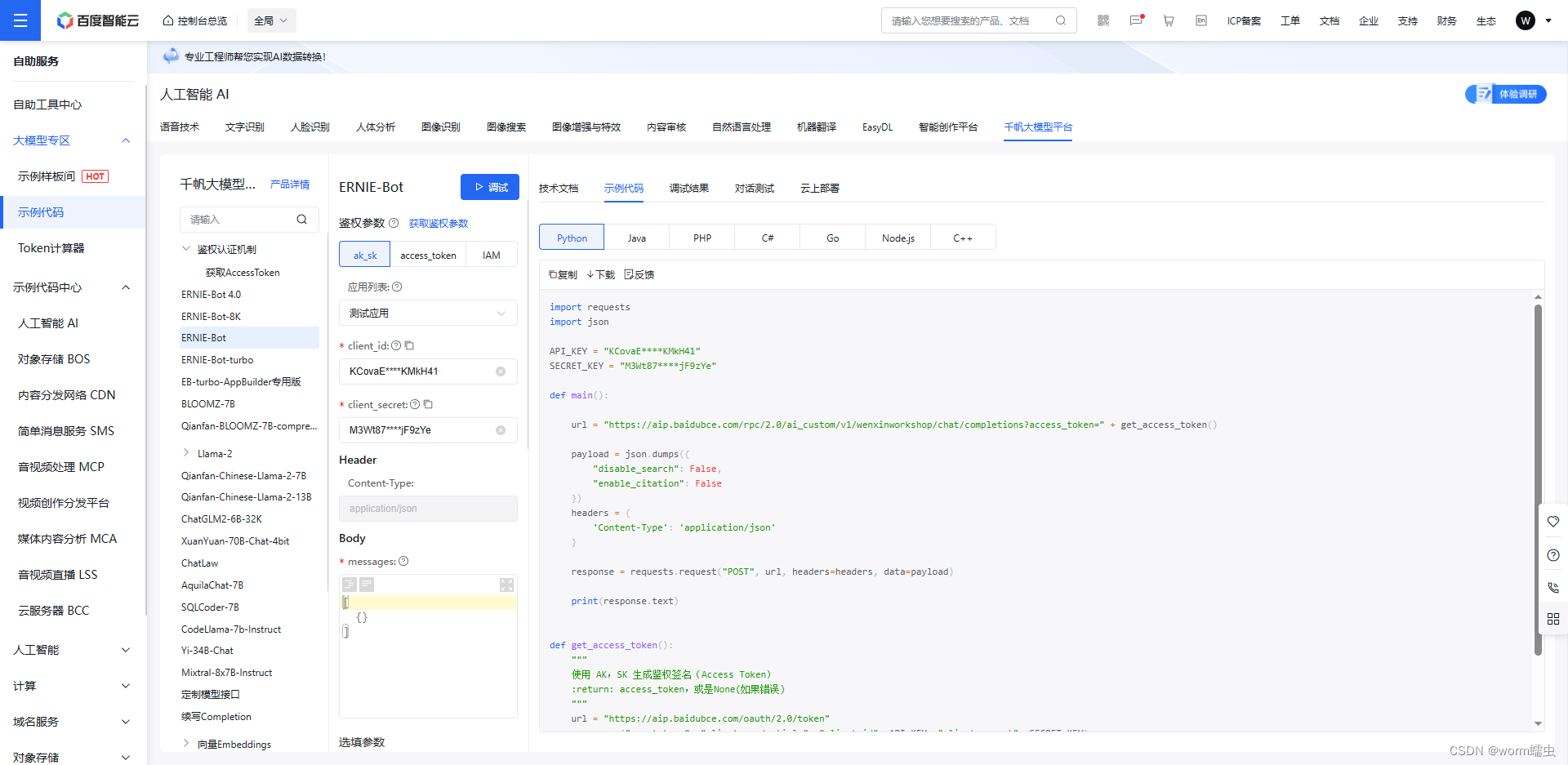This screenshot has width=1568, height=765.
Task: Click the help question icon in right float bar
Action: [1553, 555]
